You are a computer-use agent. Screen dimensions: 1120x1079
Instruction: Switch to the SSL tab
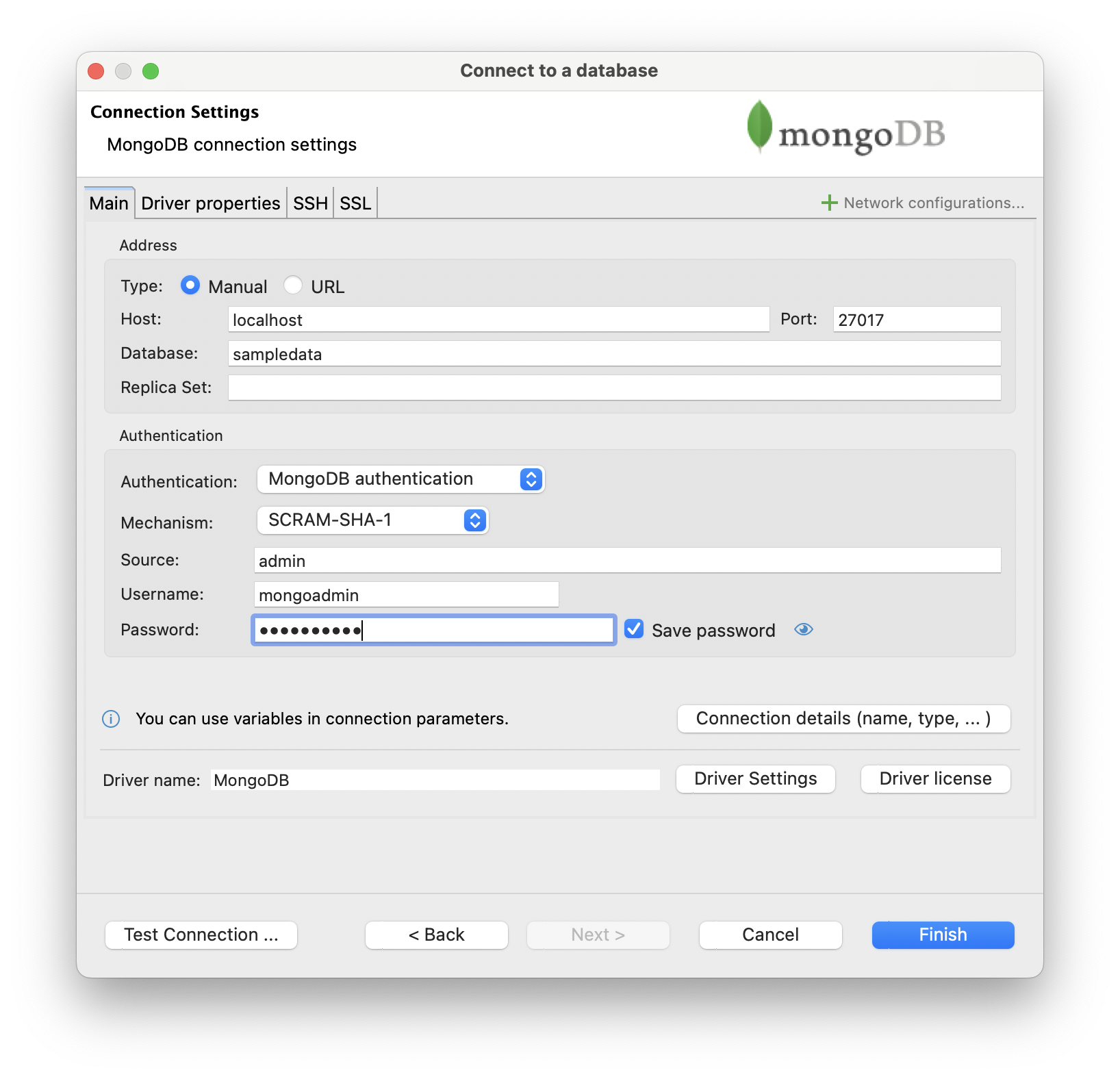point(355,203)
